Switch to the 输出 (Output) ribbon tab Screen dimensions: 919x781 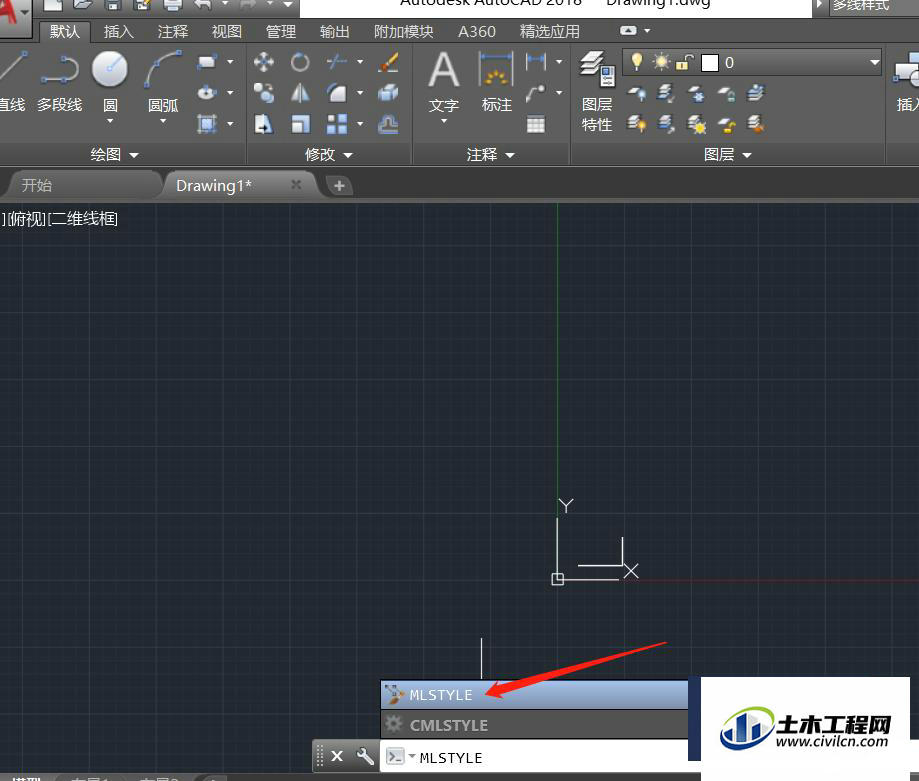click(334, 32)
